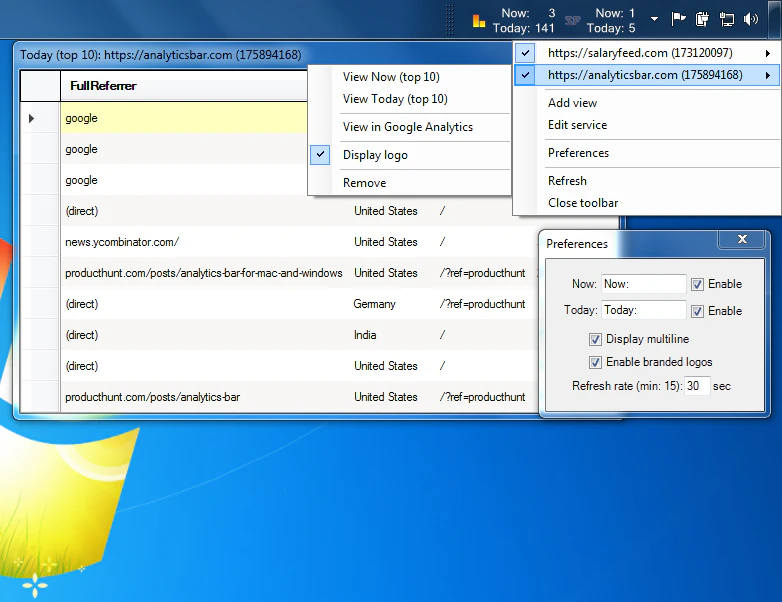
Task: Click the volume speaker tray icon
Action: (751, 19)
